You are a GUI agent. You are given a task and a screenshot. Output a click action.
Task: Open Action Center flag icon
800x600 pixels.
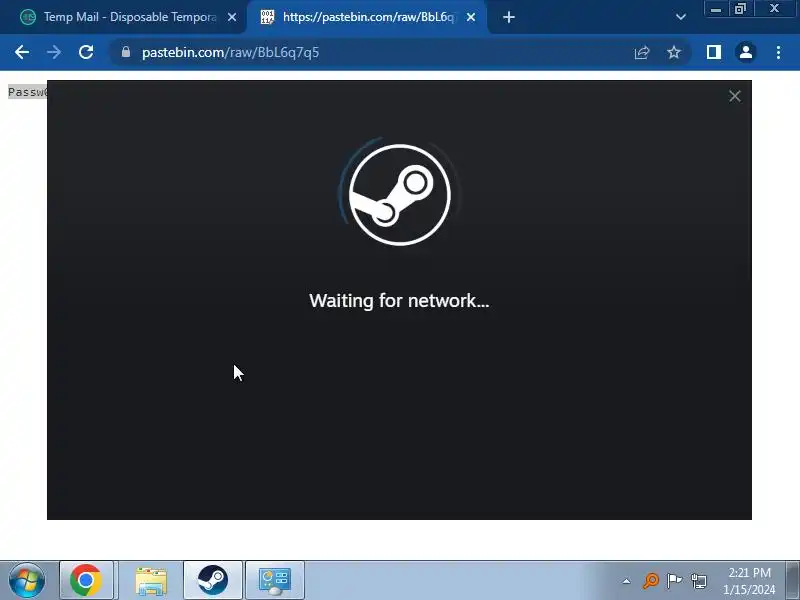(x=674, y=581)
